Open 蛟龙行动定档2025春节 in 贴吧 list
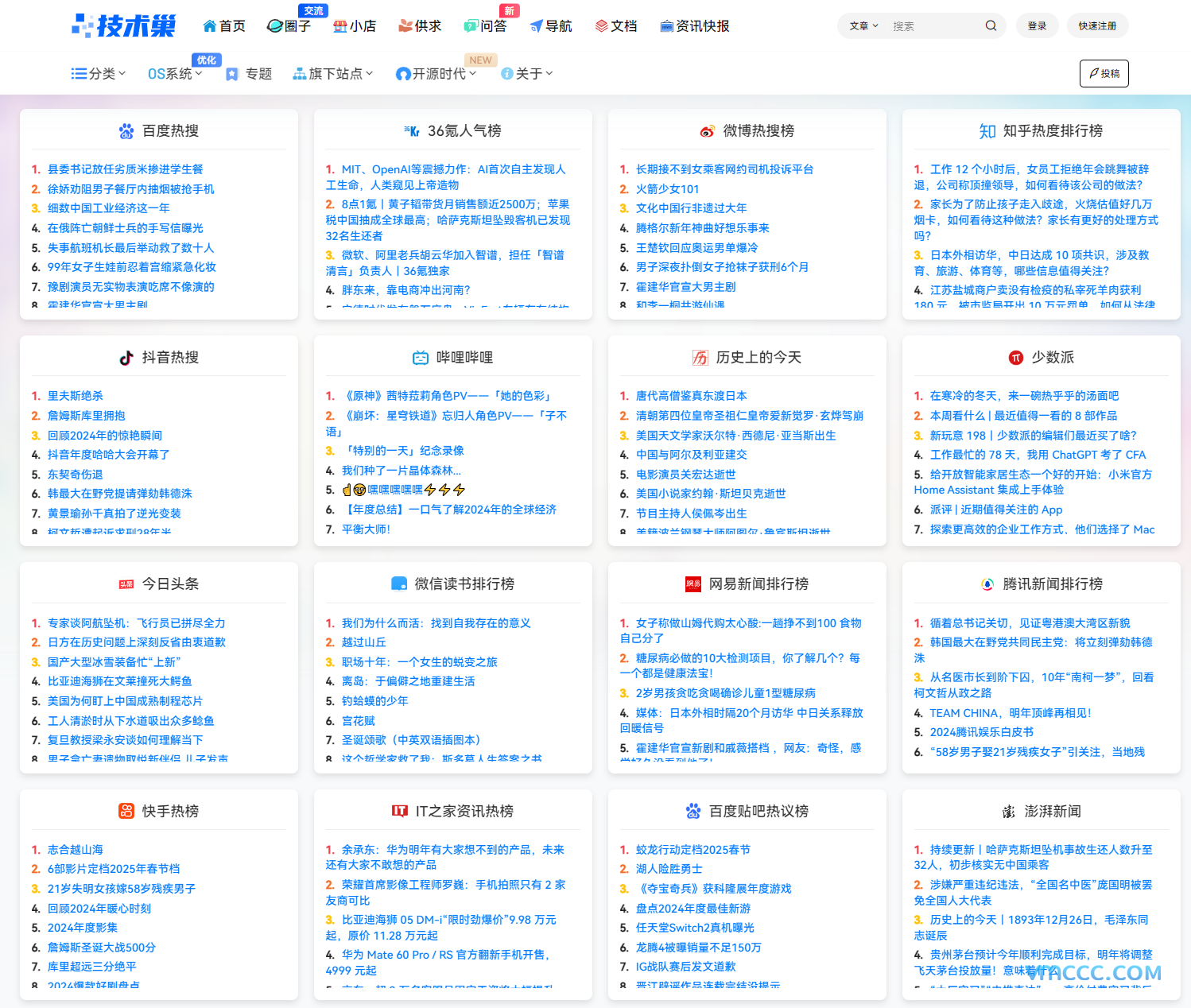The width and height of the screenshot is (1191, 1008). click(692, 850)
